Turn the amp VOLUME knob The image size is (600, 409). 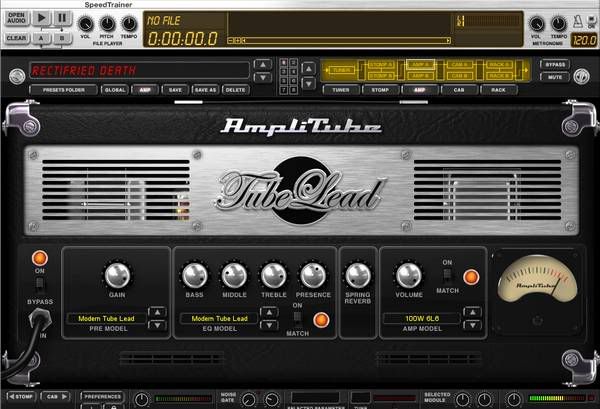point(409,275)
